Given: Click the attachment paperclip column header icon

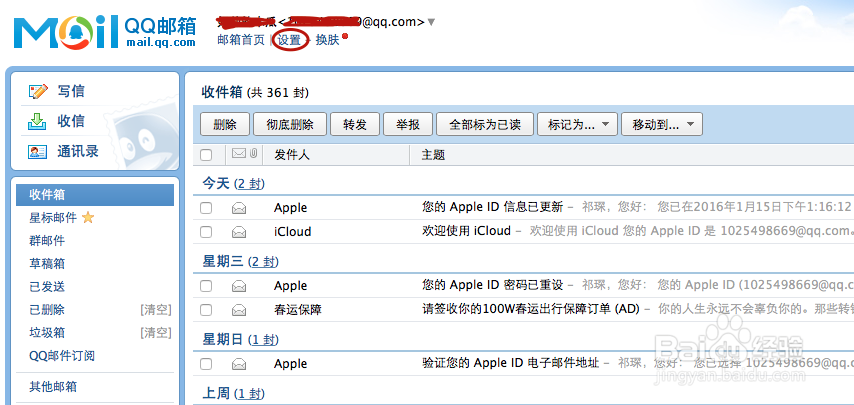Looking at the screenshot, I should click(253, 154).
